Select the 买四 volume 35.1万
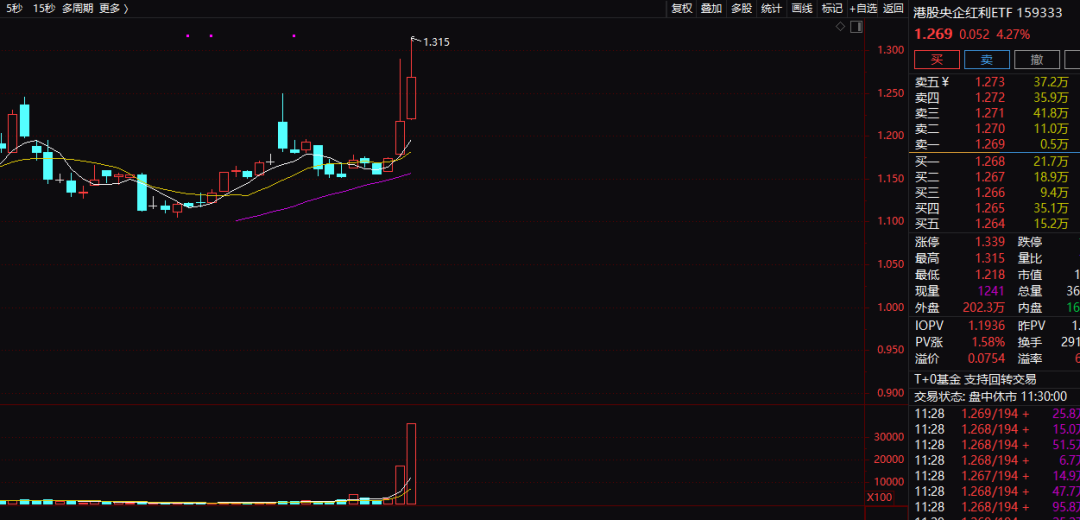 click(1050, 208)
